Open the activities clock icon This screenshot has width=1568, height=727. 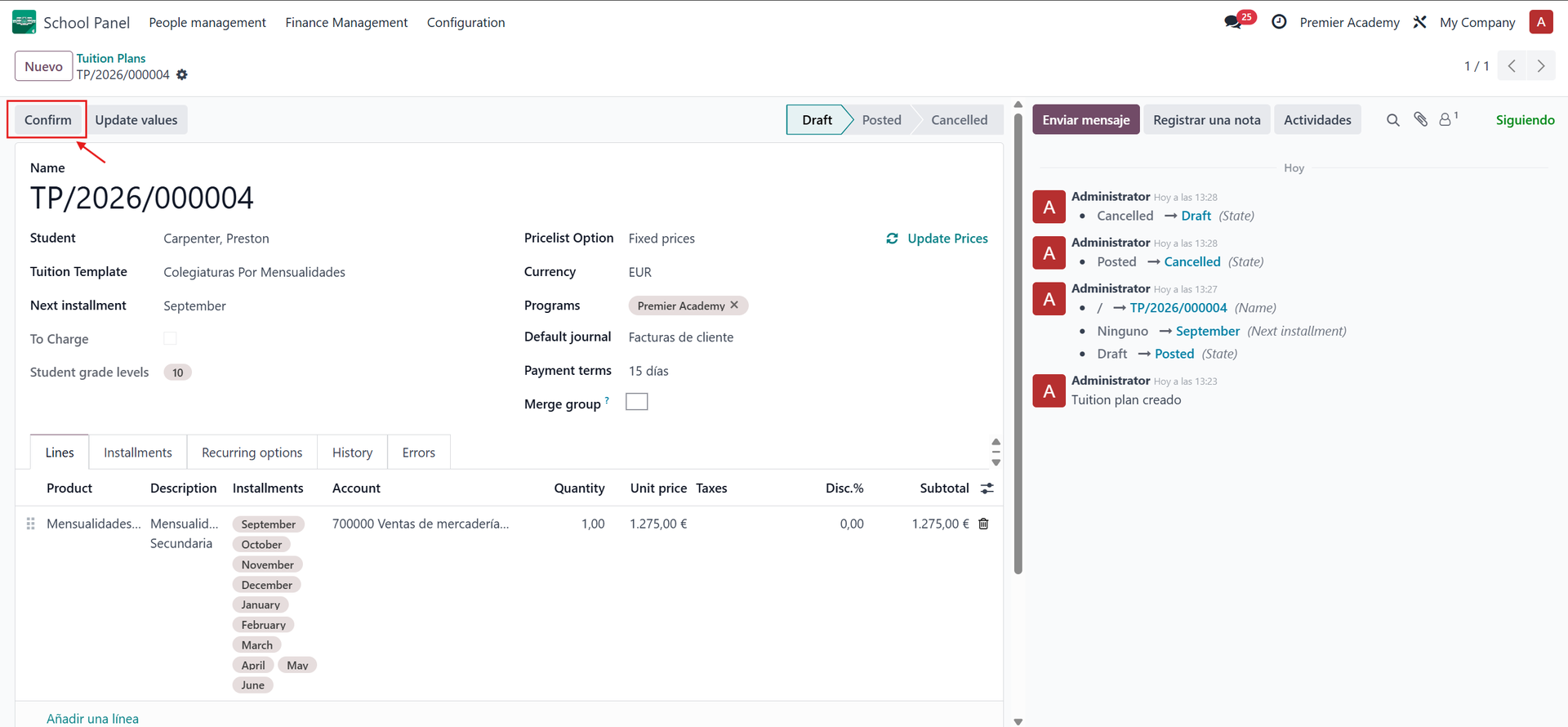1279,22
